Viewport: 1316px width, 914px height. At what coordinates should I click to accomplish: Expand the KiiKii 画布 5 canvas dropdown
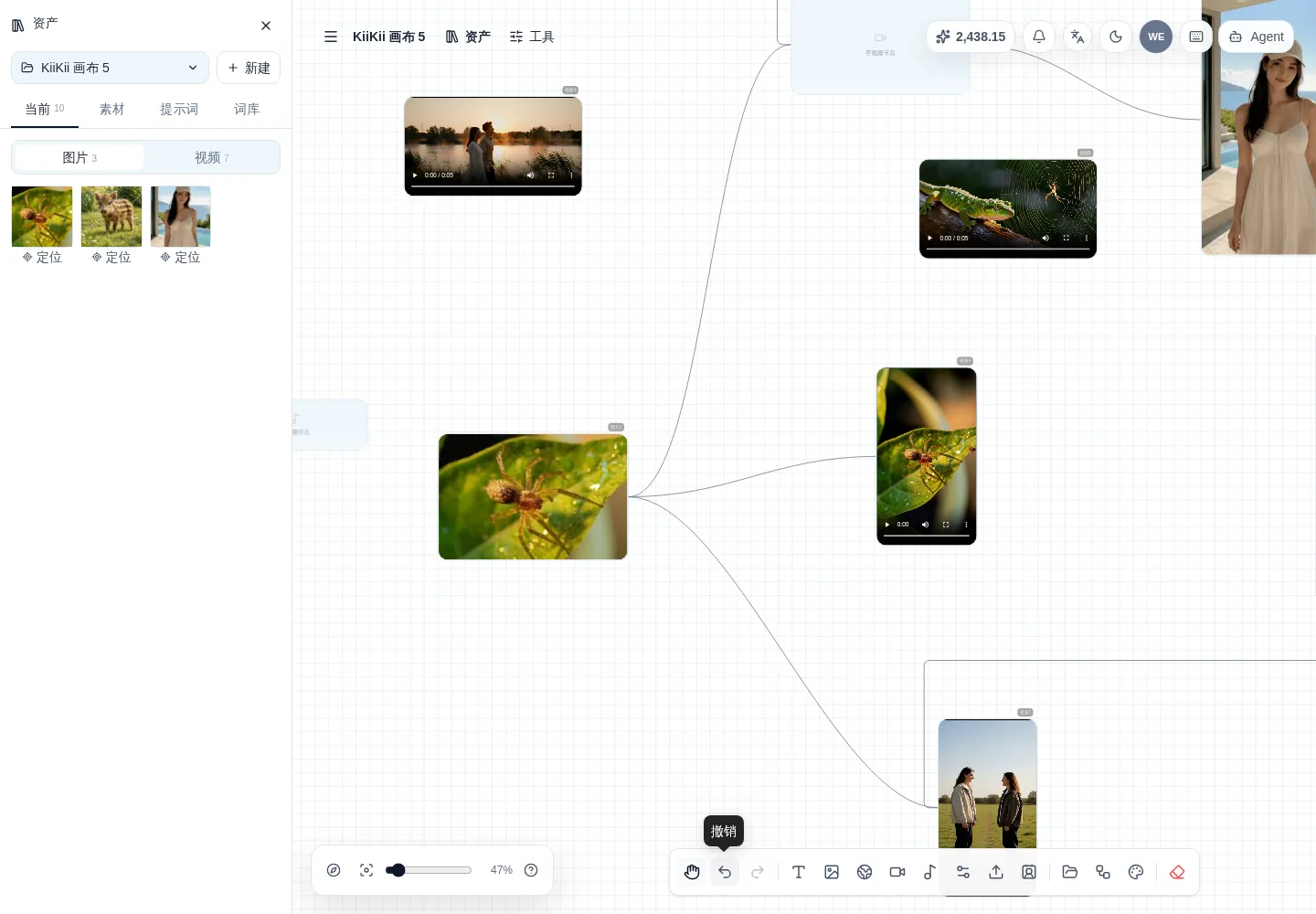point(110,68)
